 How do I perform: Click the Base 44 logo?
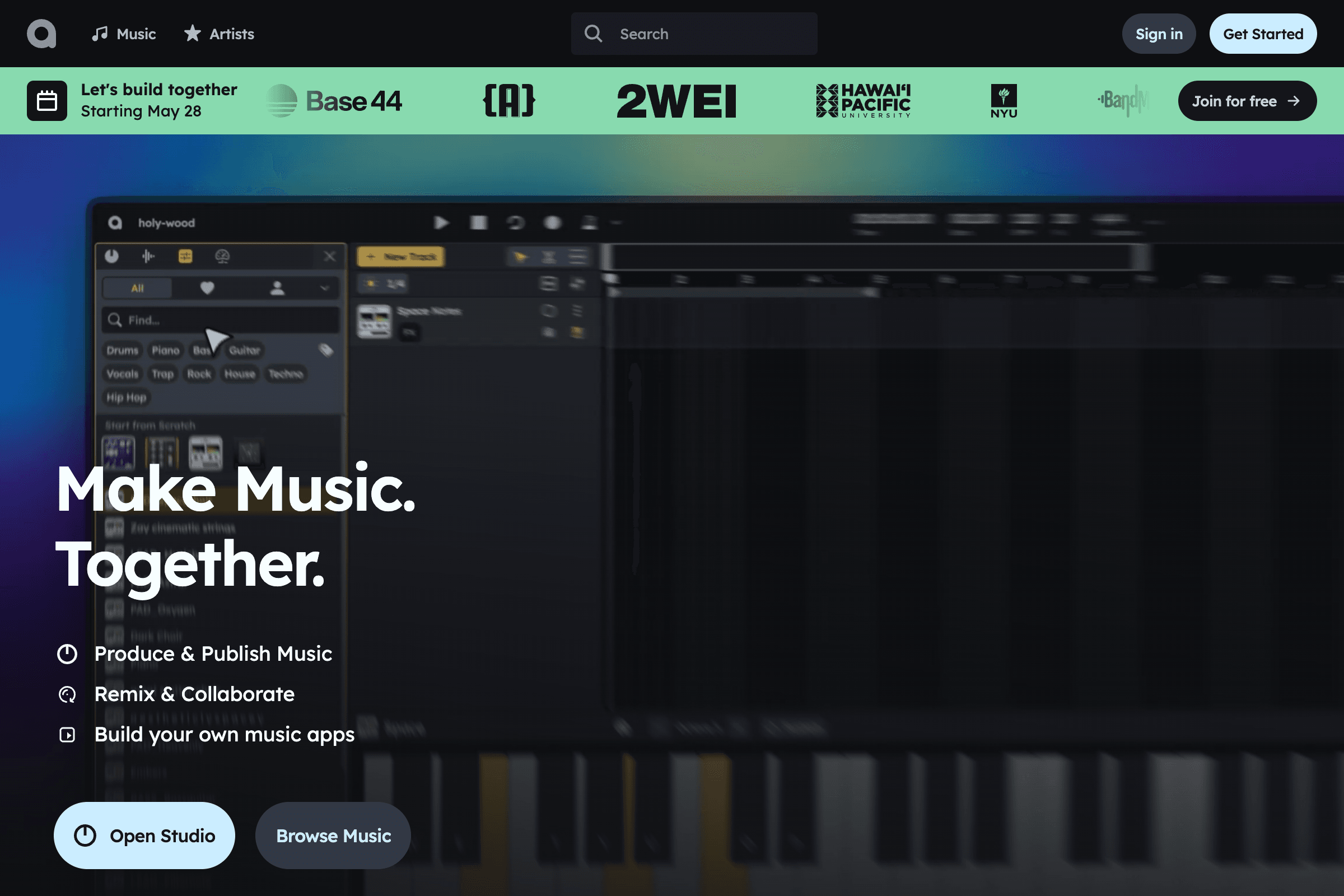pos(334,101)
